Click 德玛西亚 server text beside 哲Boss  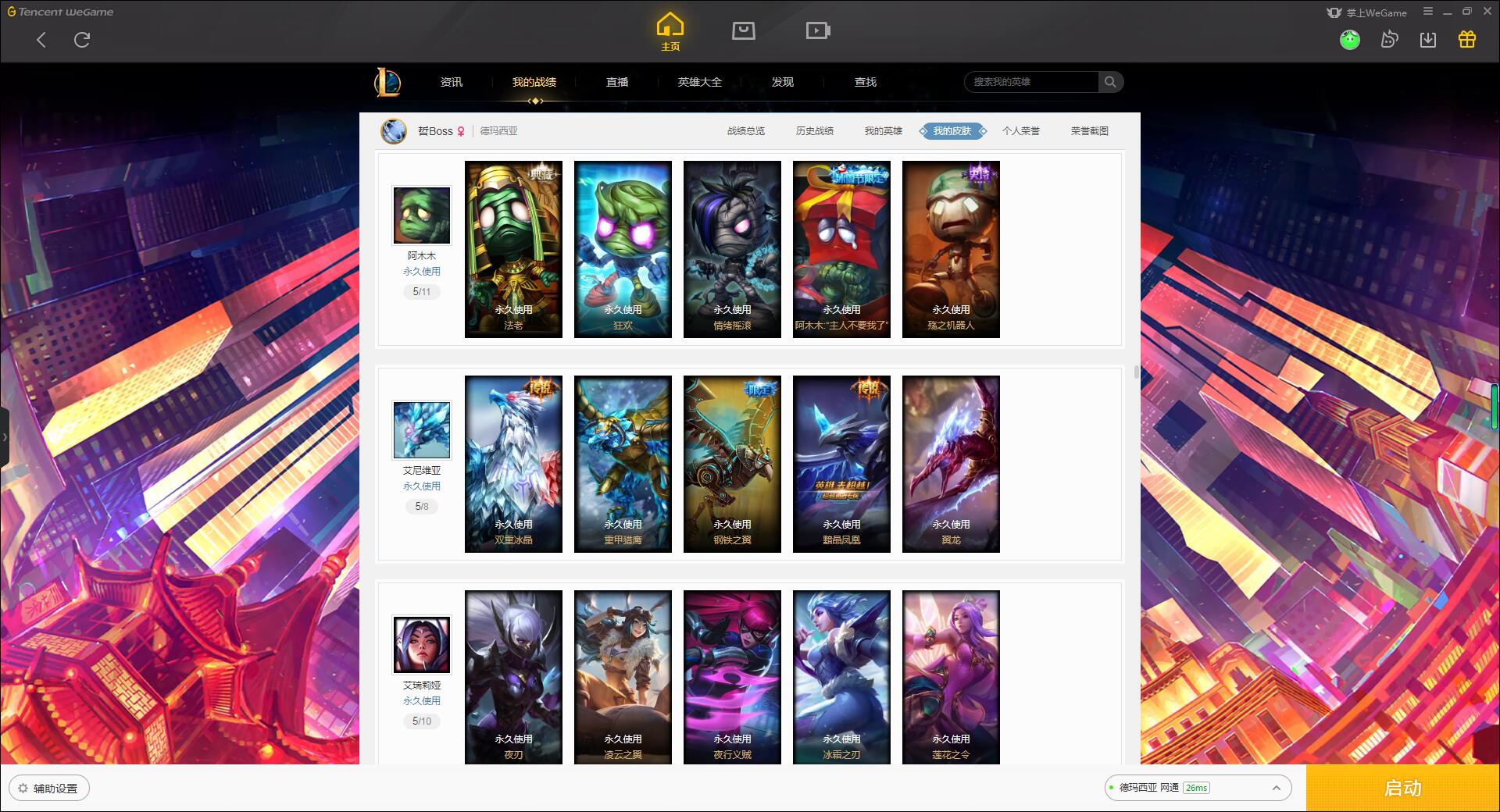click(x=498, y=131)
